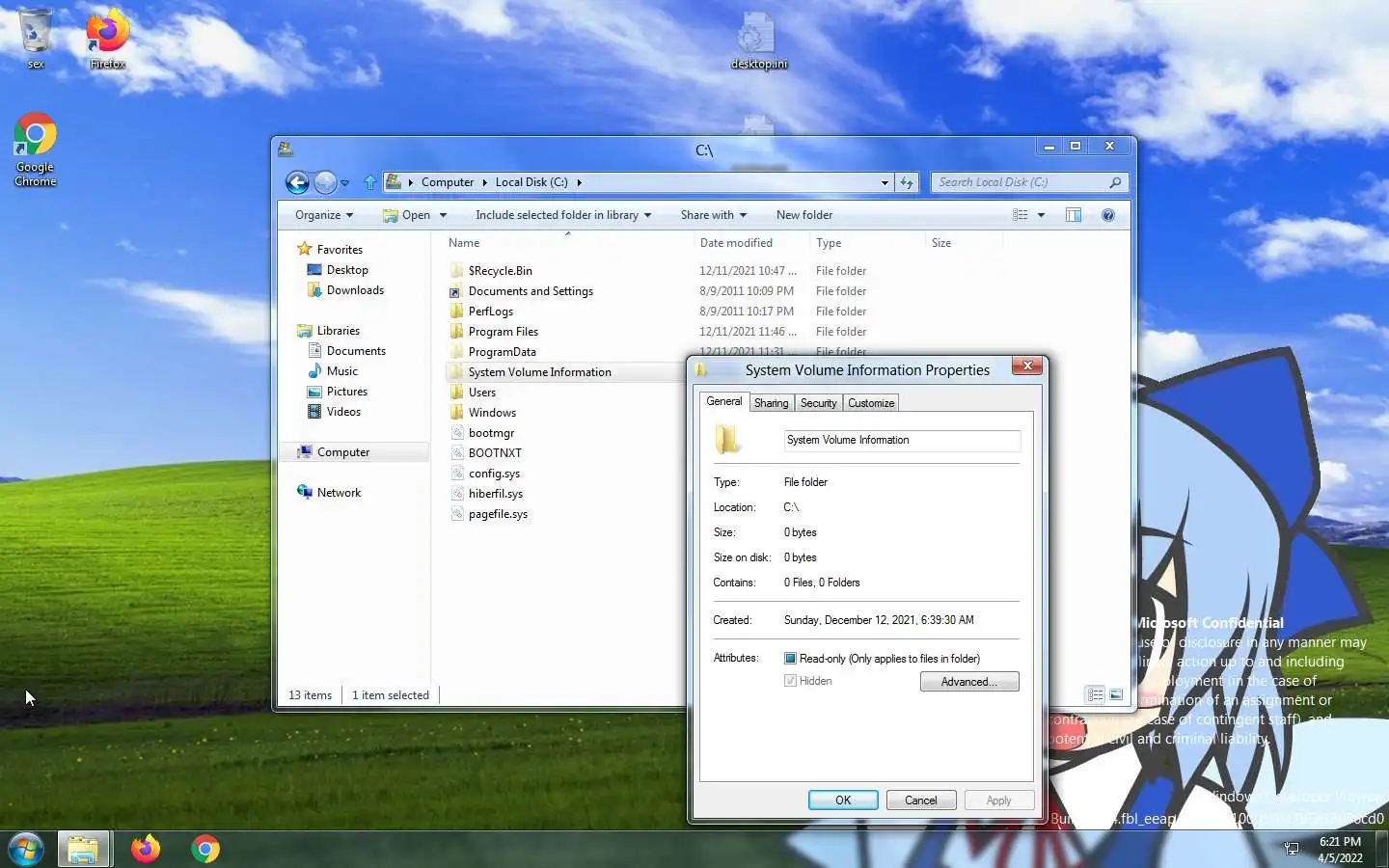This screenshot has height=868, width=1389.
Task: Close the System Volume Information Properties dialog
Action: [1027, 366]
